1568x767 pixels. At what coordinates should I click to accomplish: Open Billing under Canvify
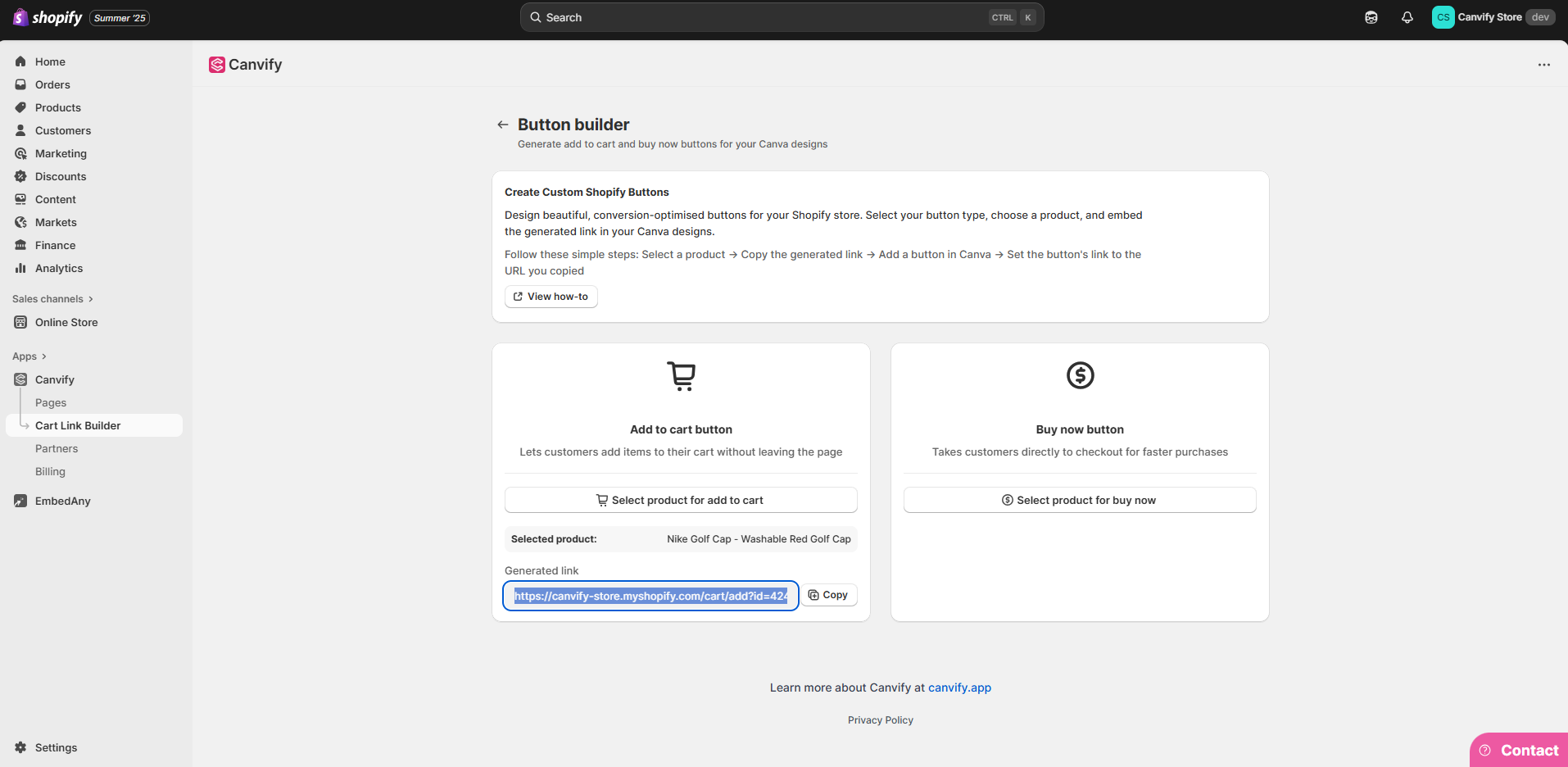(x=50, y=471)
